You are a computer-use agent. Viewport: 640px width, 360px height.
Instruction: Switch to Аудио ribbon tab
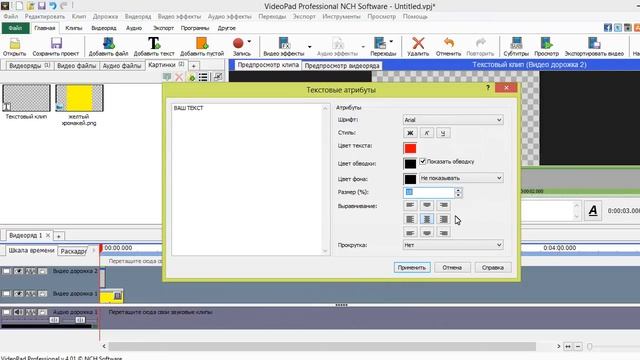134,28
